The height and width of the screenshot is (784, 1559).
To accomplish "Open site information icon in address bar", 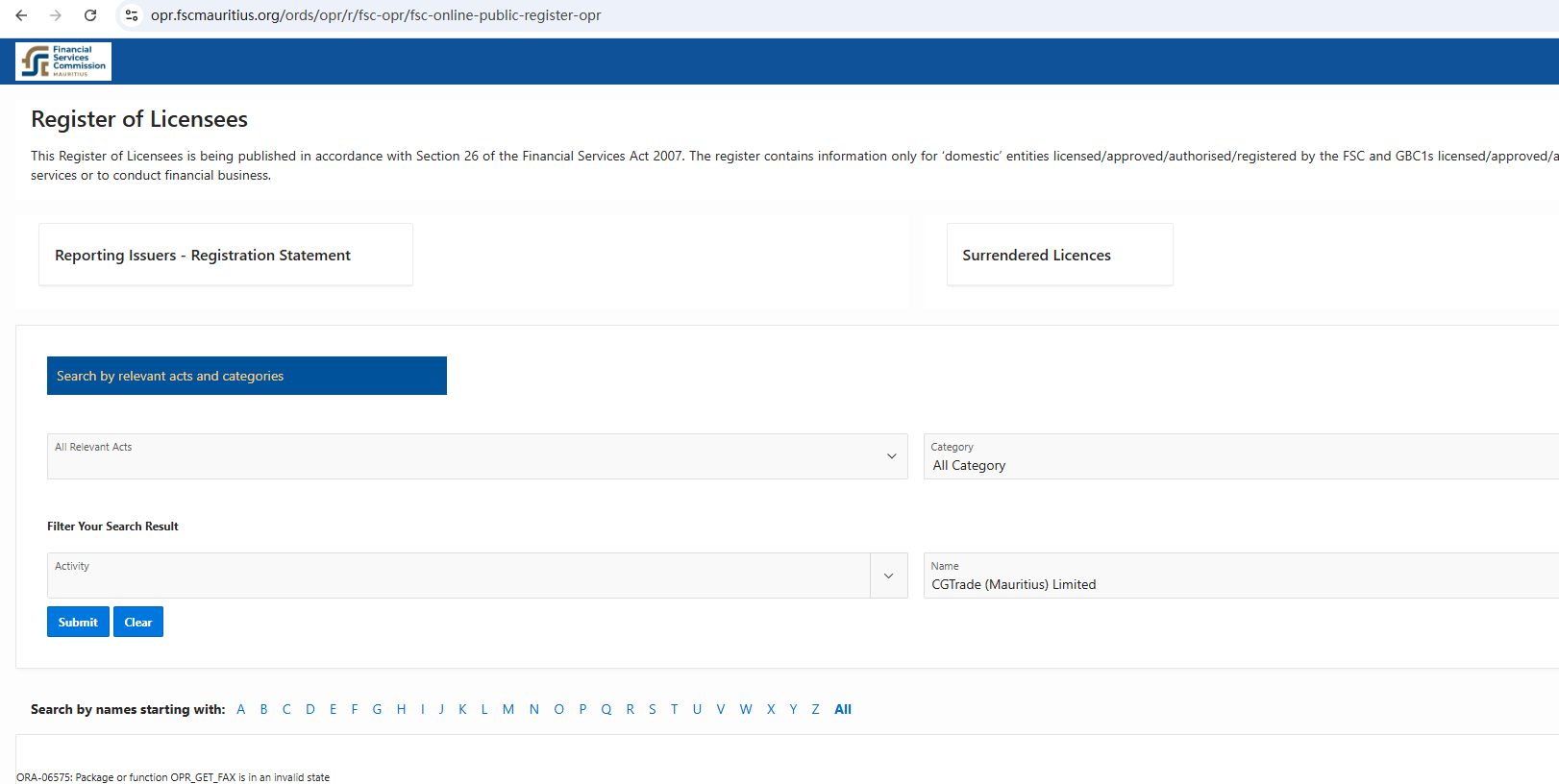I will point(132,15).
